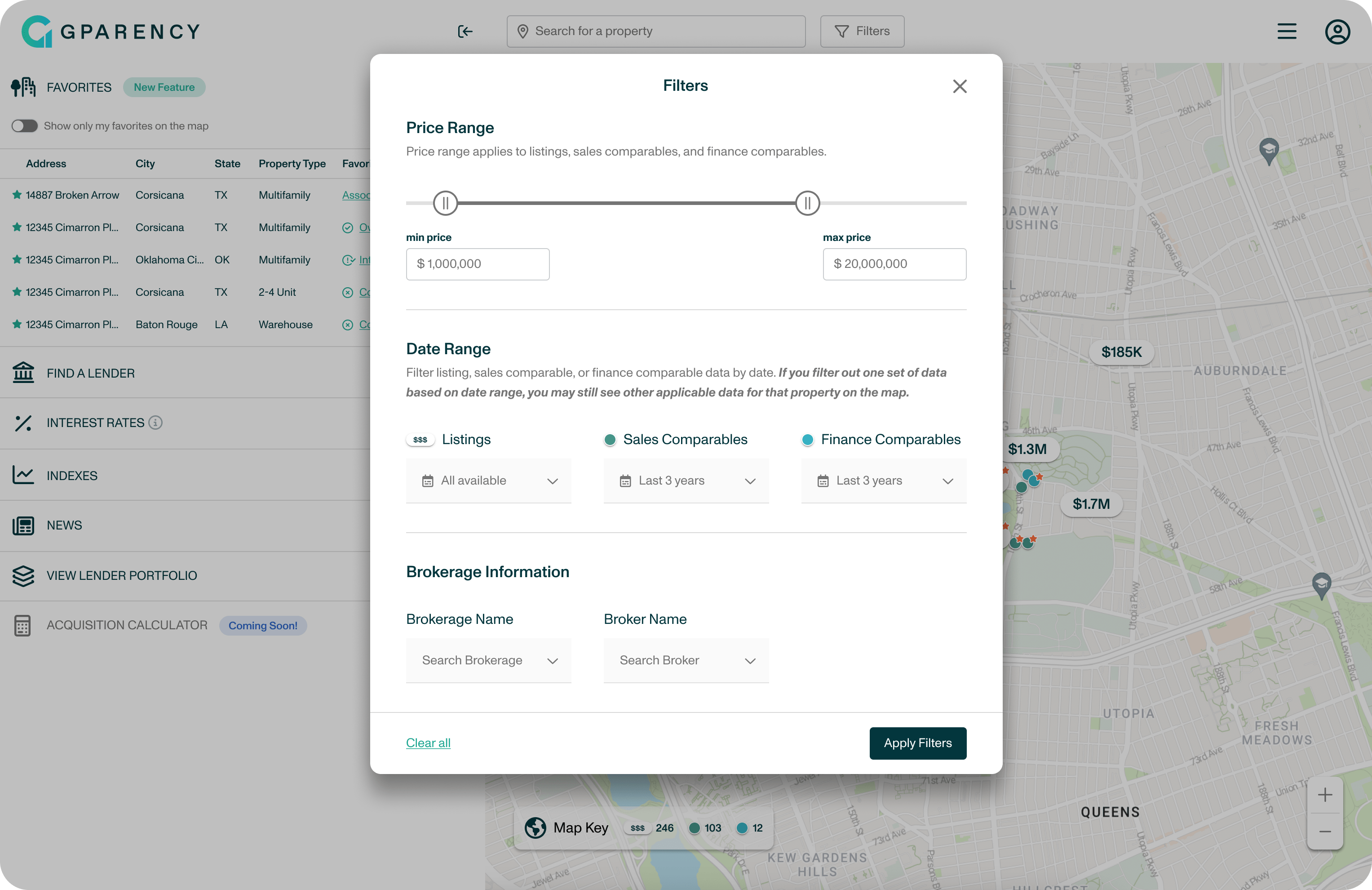This screenshot has height=890, width=1372.
Task: Zoom in on the map
Action: click(x=1325, y=794)
